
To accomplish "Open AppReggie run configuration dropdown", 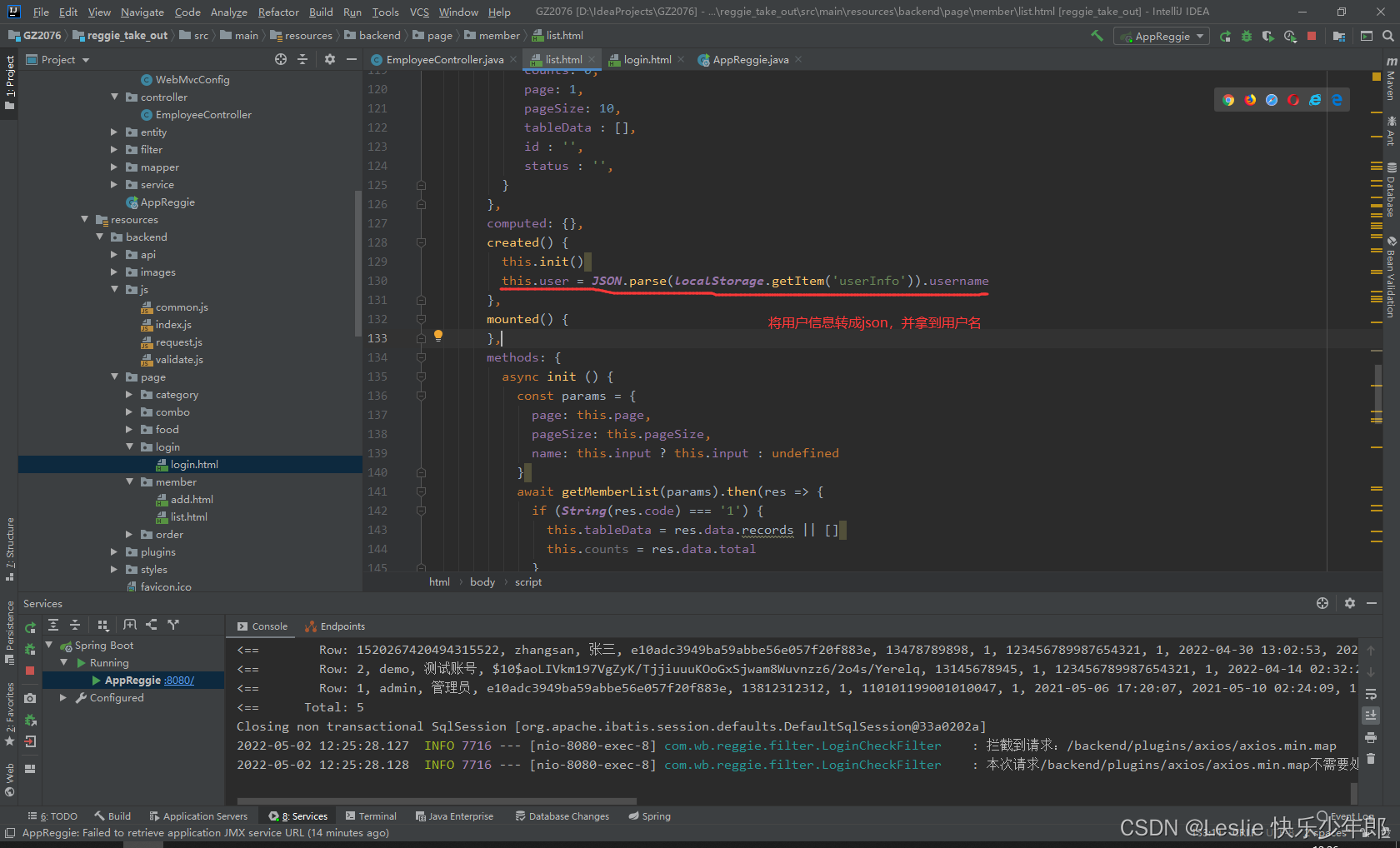I will [x=1162, y=36].
